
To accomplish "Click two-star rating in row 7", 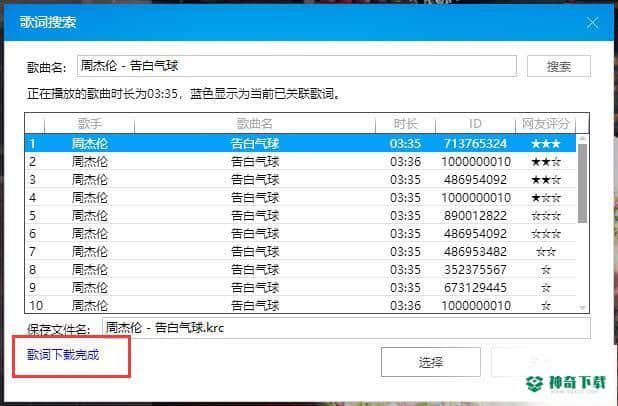I will pos(546,252).
